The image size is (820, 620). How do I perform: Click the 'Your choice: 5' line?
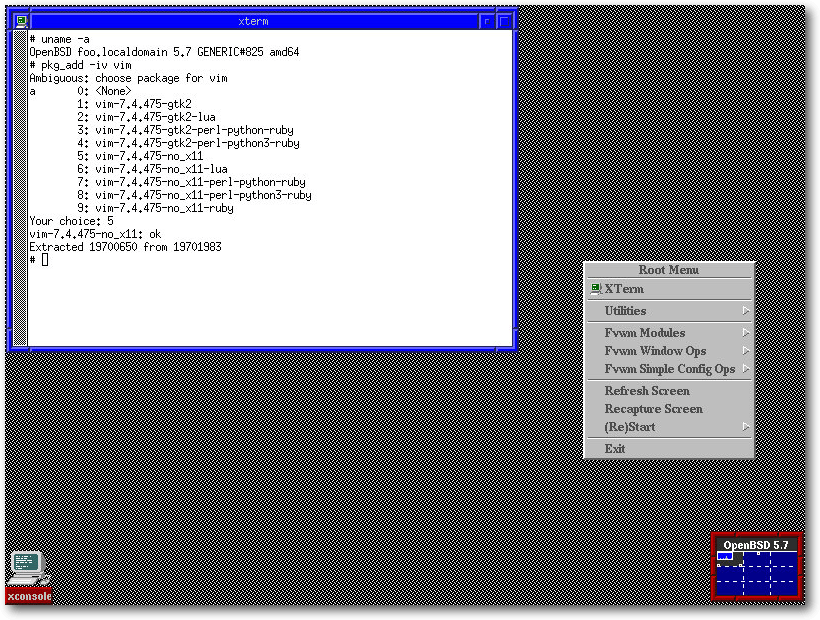71,221
